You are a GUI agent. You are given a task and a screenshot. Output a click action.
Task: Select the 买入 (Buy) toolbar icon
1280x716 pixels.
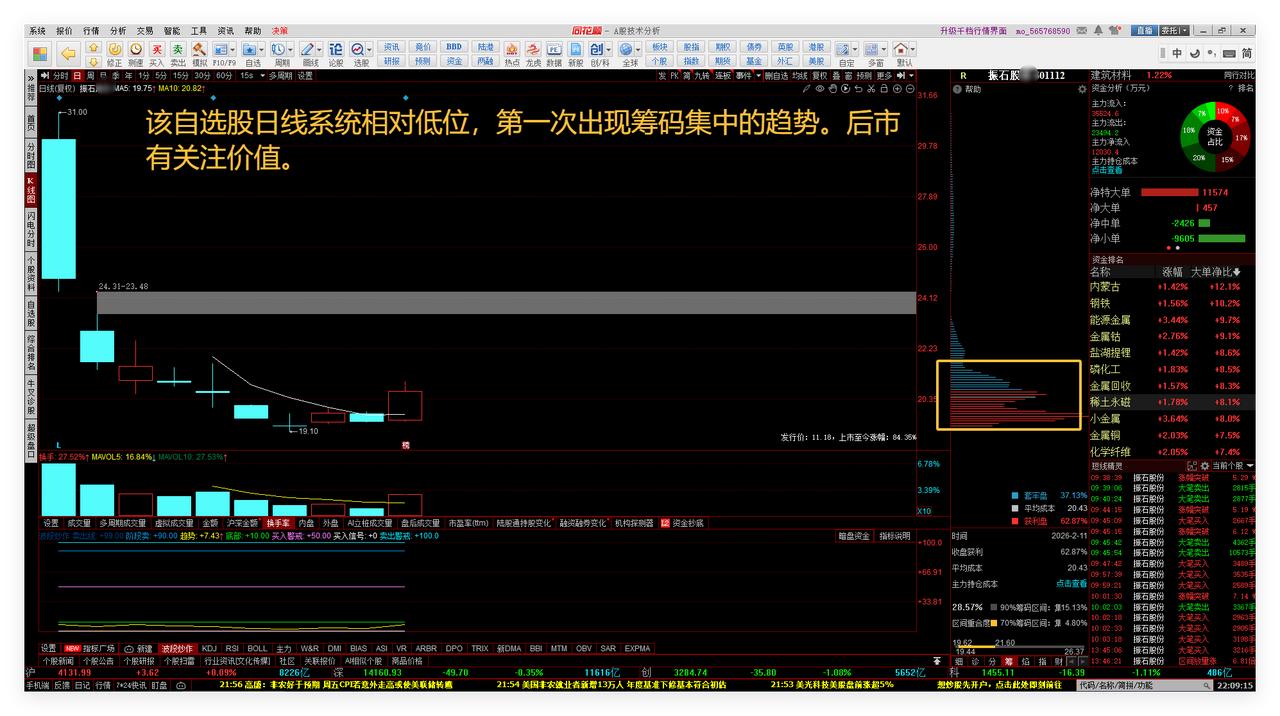[x=158, y=47]
